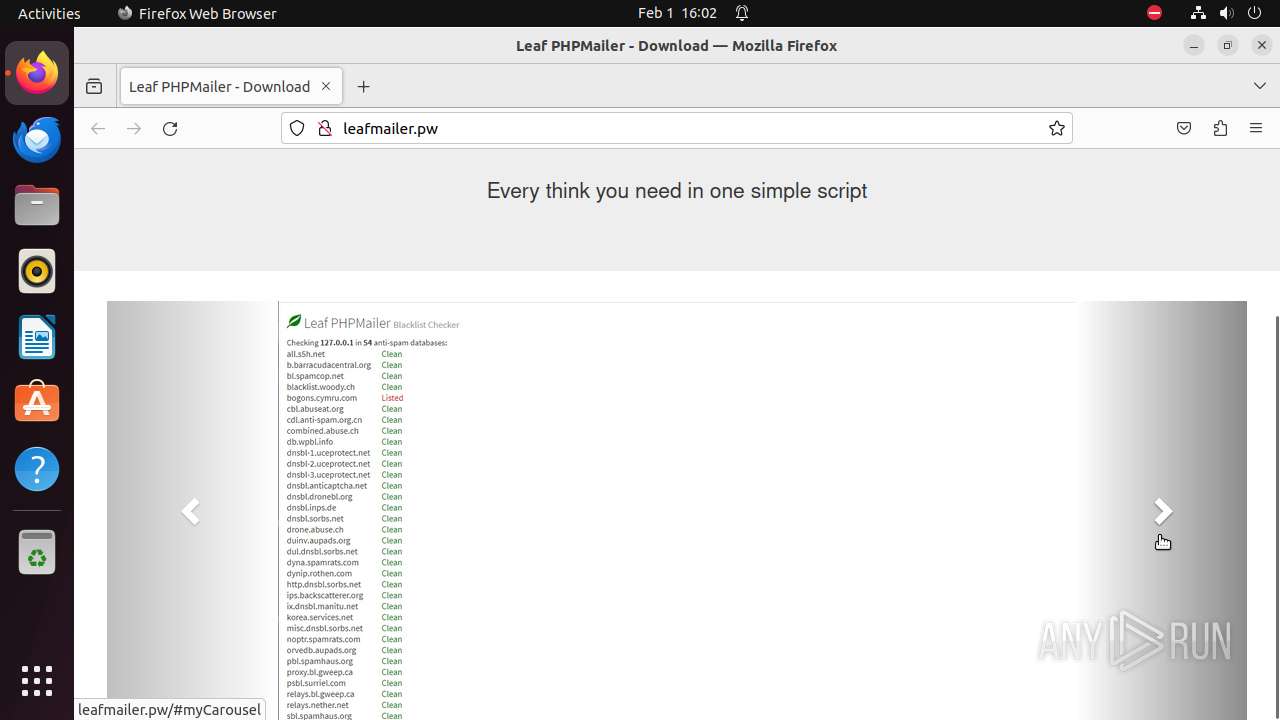Click the red Listed status text
1280x720 pixels.
click(x=392, y=398)
